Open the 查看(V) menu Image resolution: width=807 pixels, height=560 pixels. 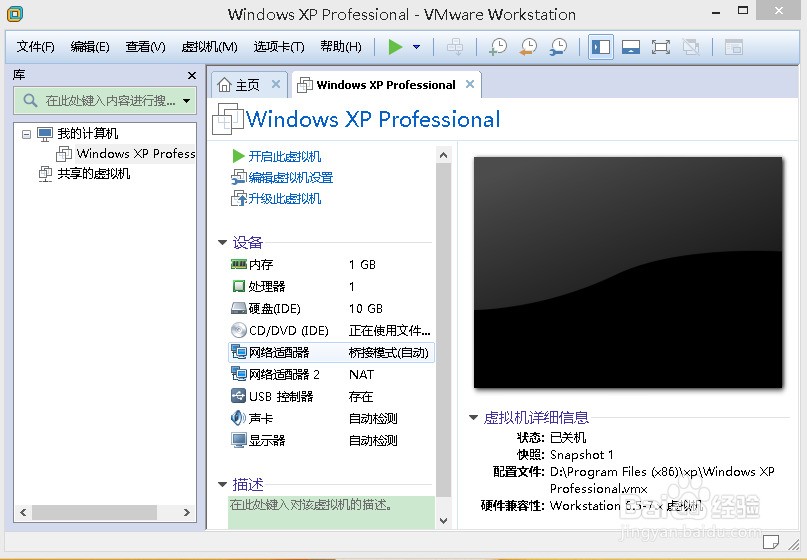pyautogui.click(x=145, y=47)
